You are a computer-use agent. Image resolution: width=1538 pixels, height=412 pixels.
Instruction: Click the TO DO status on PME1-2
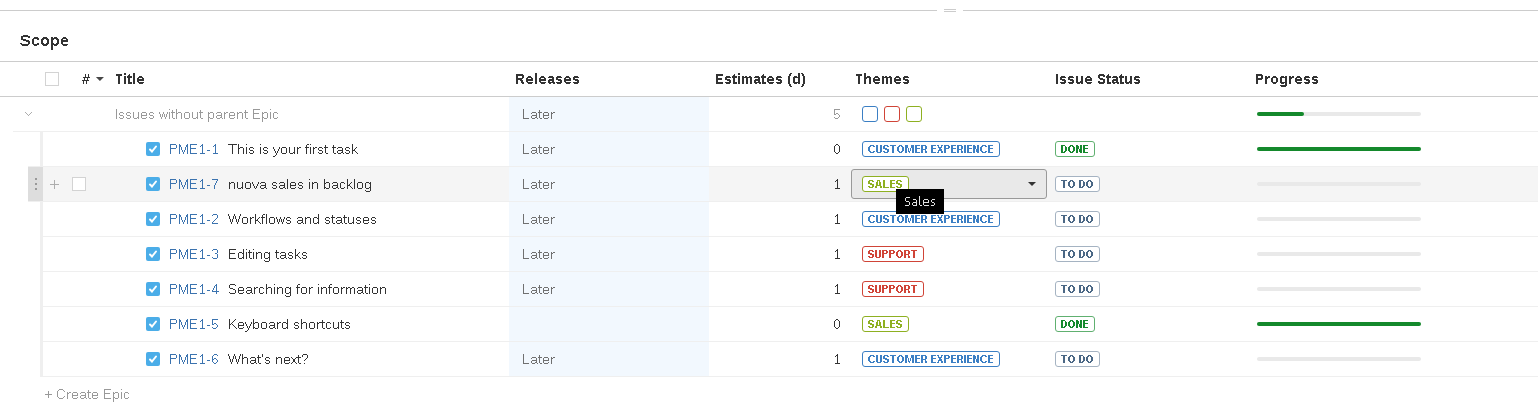[1077, 219]
